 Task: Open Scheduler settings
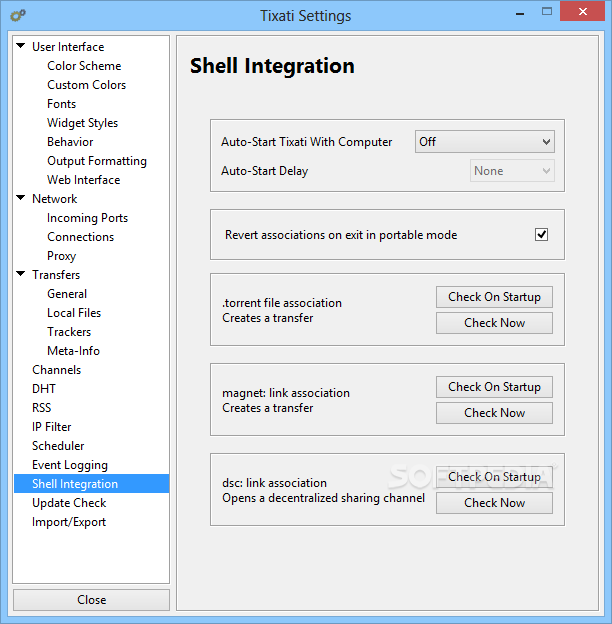pyautogui.click(x=58, y=446)
